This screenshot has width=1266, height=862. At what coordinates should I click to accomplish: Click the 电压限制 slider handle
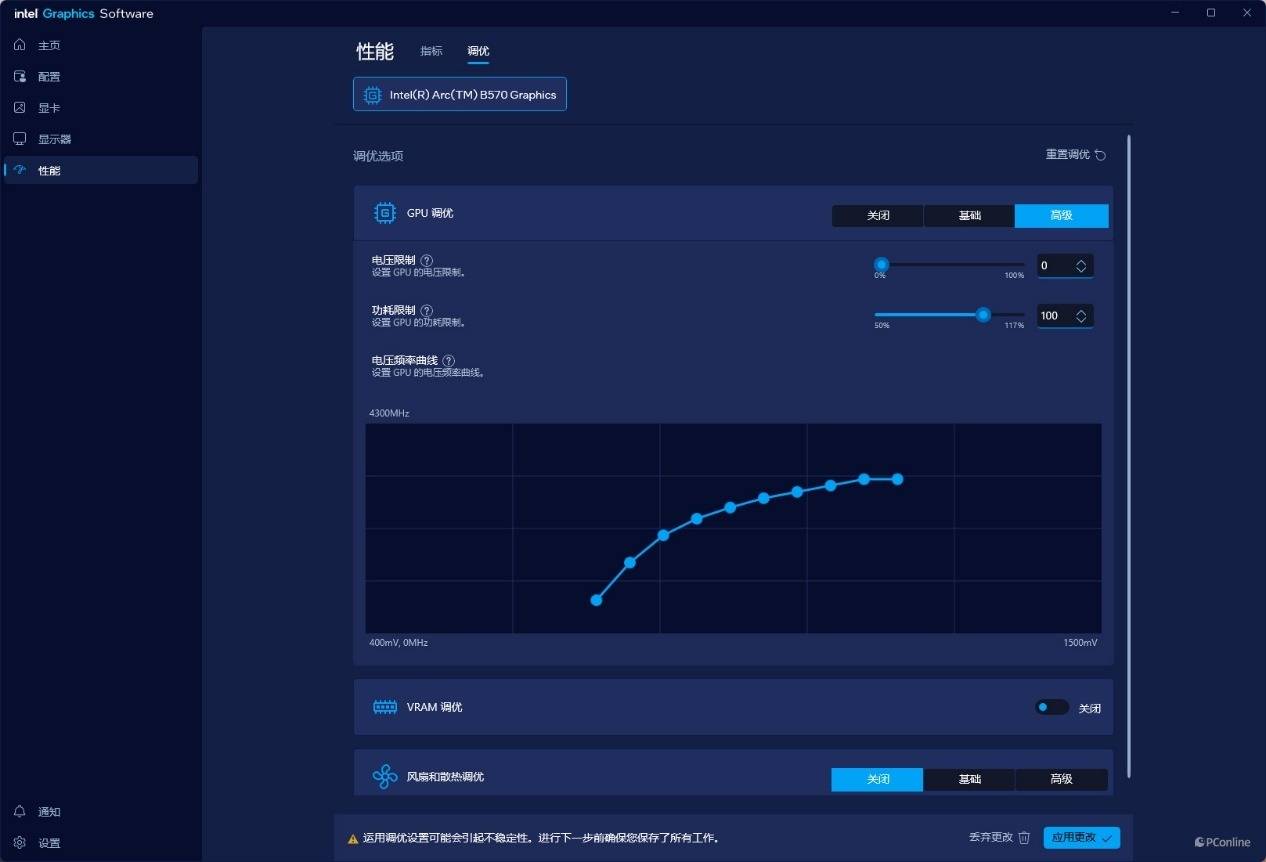(x=881, y=264)
